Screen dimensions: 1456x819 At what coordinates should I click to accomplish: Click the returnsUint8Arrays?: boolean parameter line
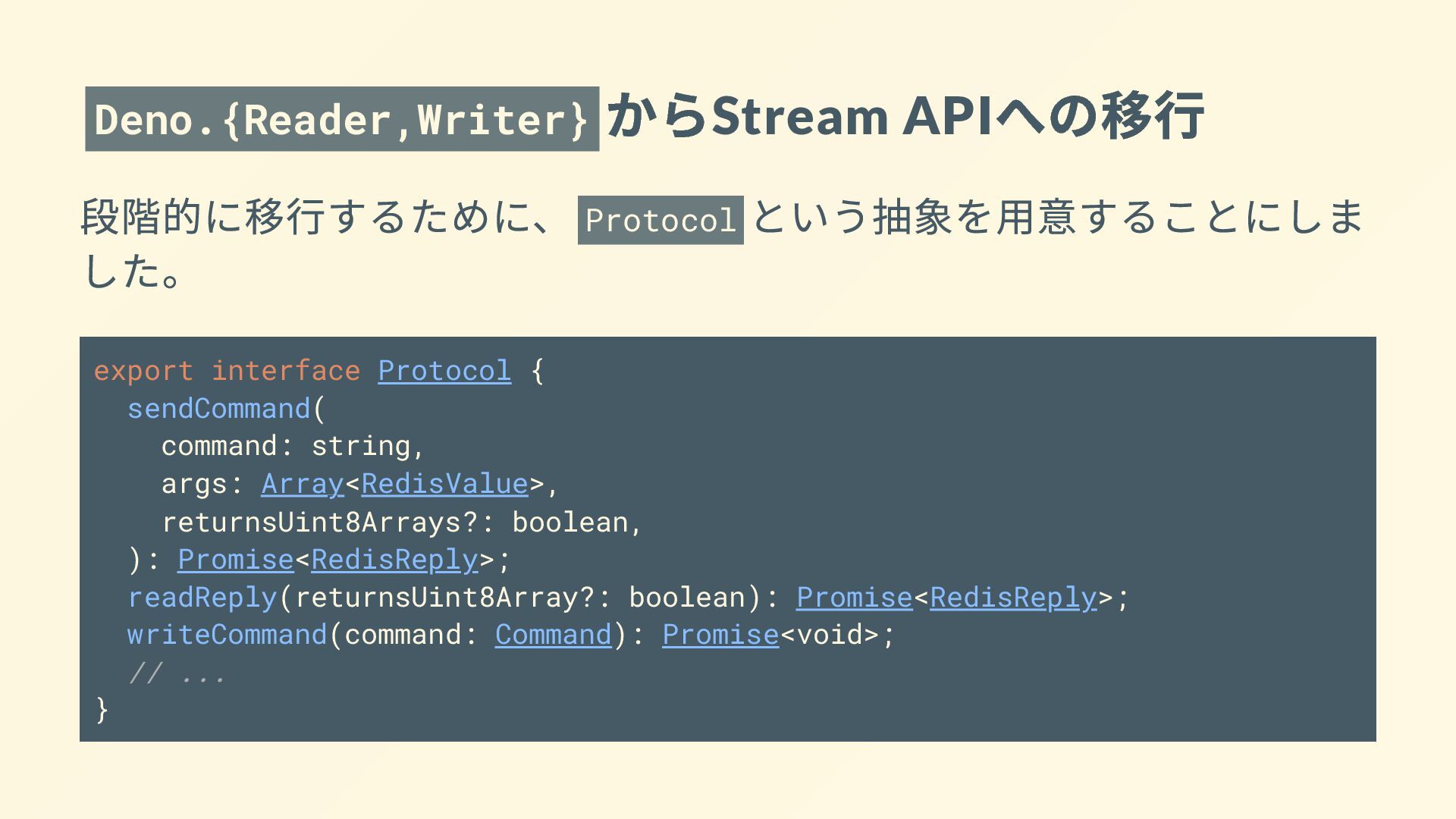[402, 522]
